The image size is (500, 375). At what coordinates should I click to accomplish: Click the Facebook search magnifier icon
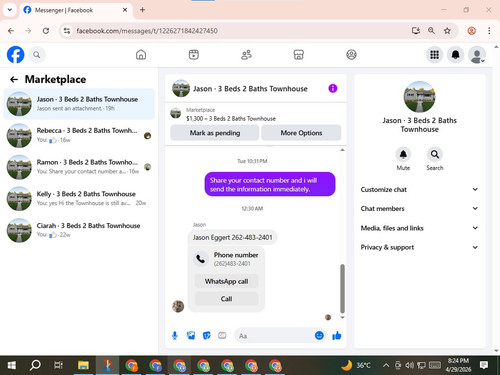pos(37,55)
